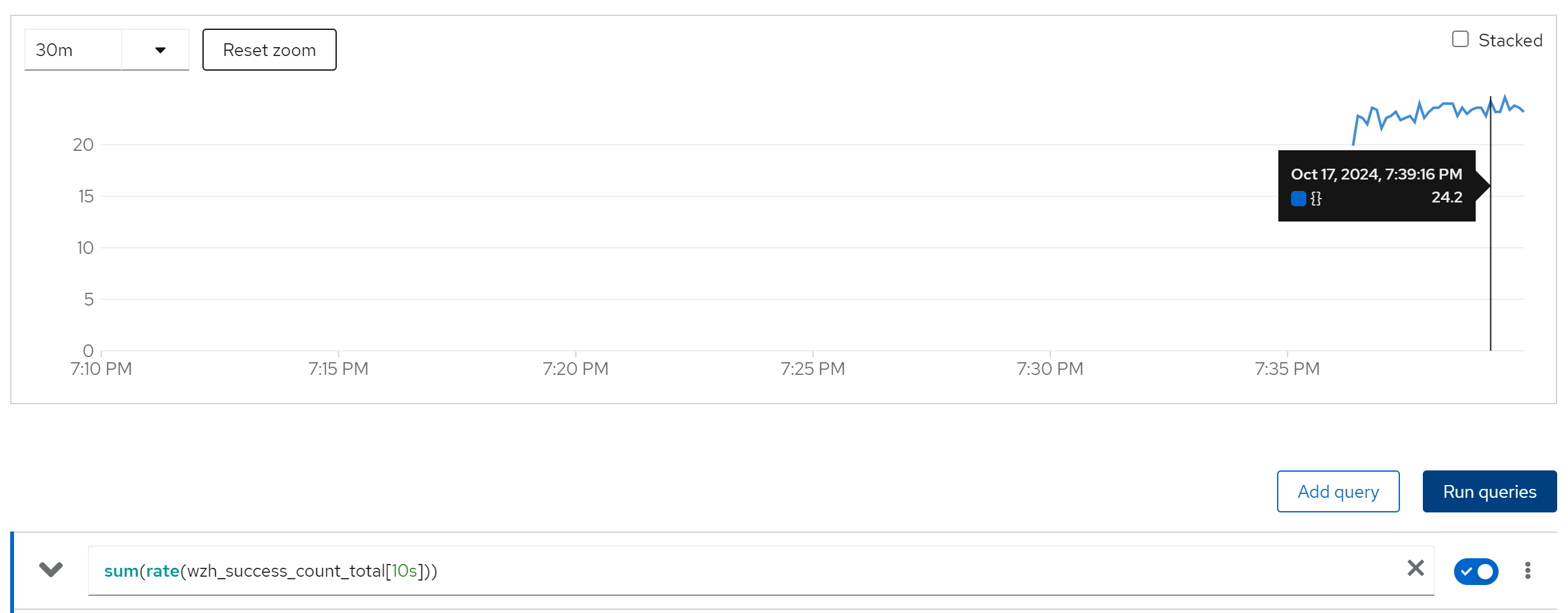This screenshot has height=613, width=1568.
Task: Enable the Stacked checkbox
Action: pos(1460,39)
